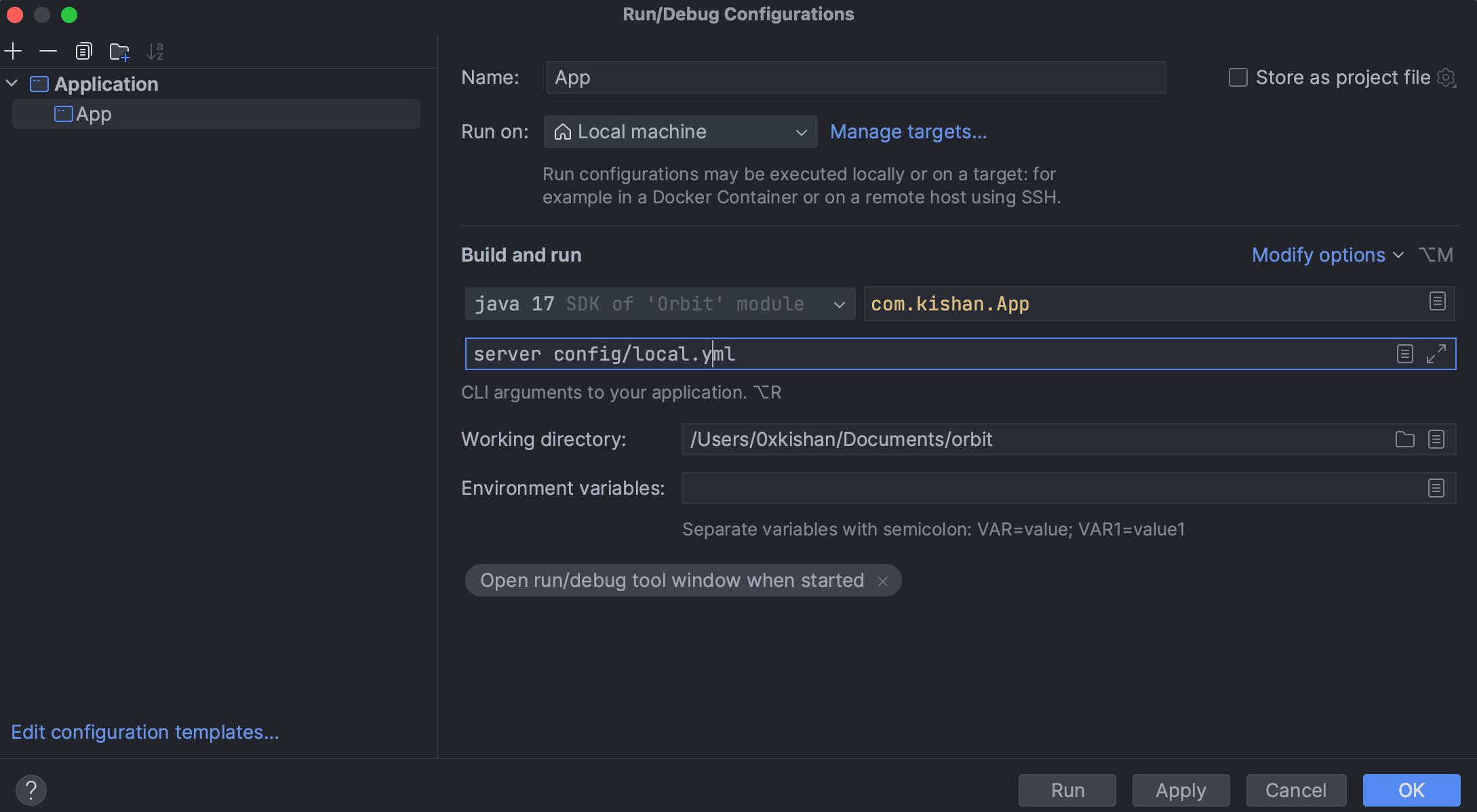This screenshot has height=812, width=1477.
Task: Click the Application folder type icon
Action: click(x=39, y=84)
